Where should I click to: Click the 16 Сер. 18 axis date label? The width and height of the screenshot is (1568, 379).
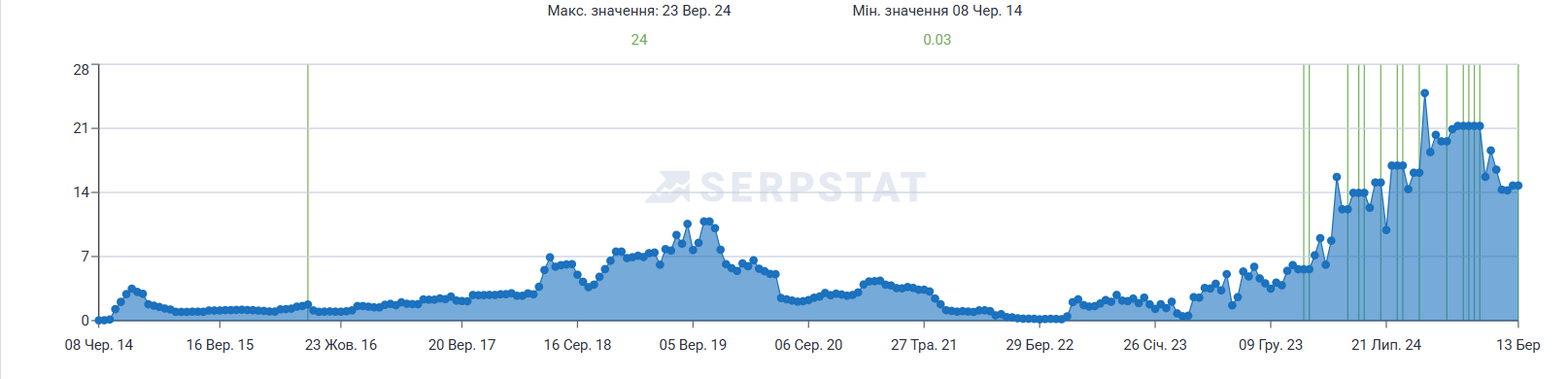pyautogui.click(x=577, y=345)
